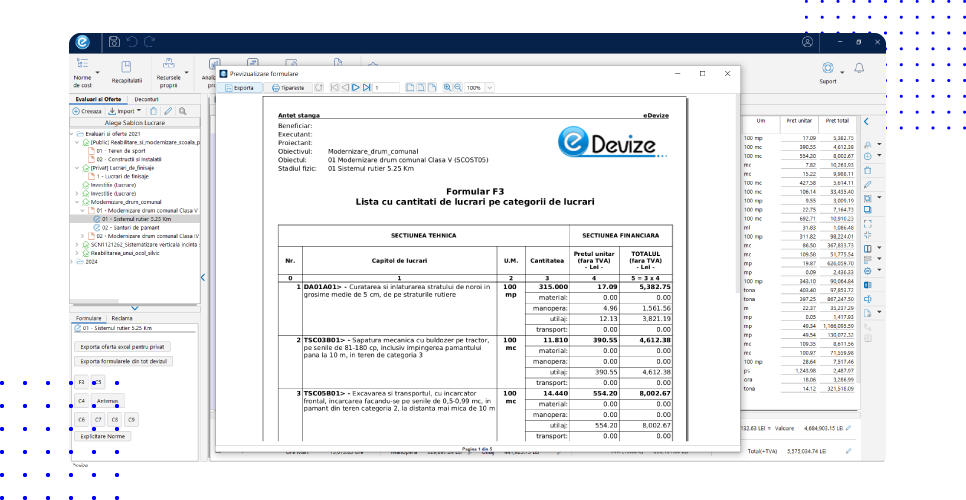Screen dimensions: 966x500
Task: Select 1 - Lucrari de finisaje tree item
Action: click(118, 176)
